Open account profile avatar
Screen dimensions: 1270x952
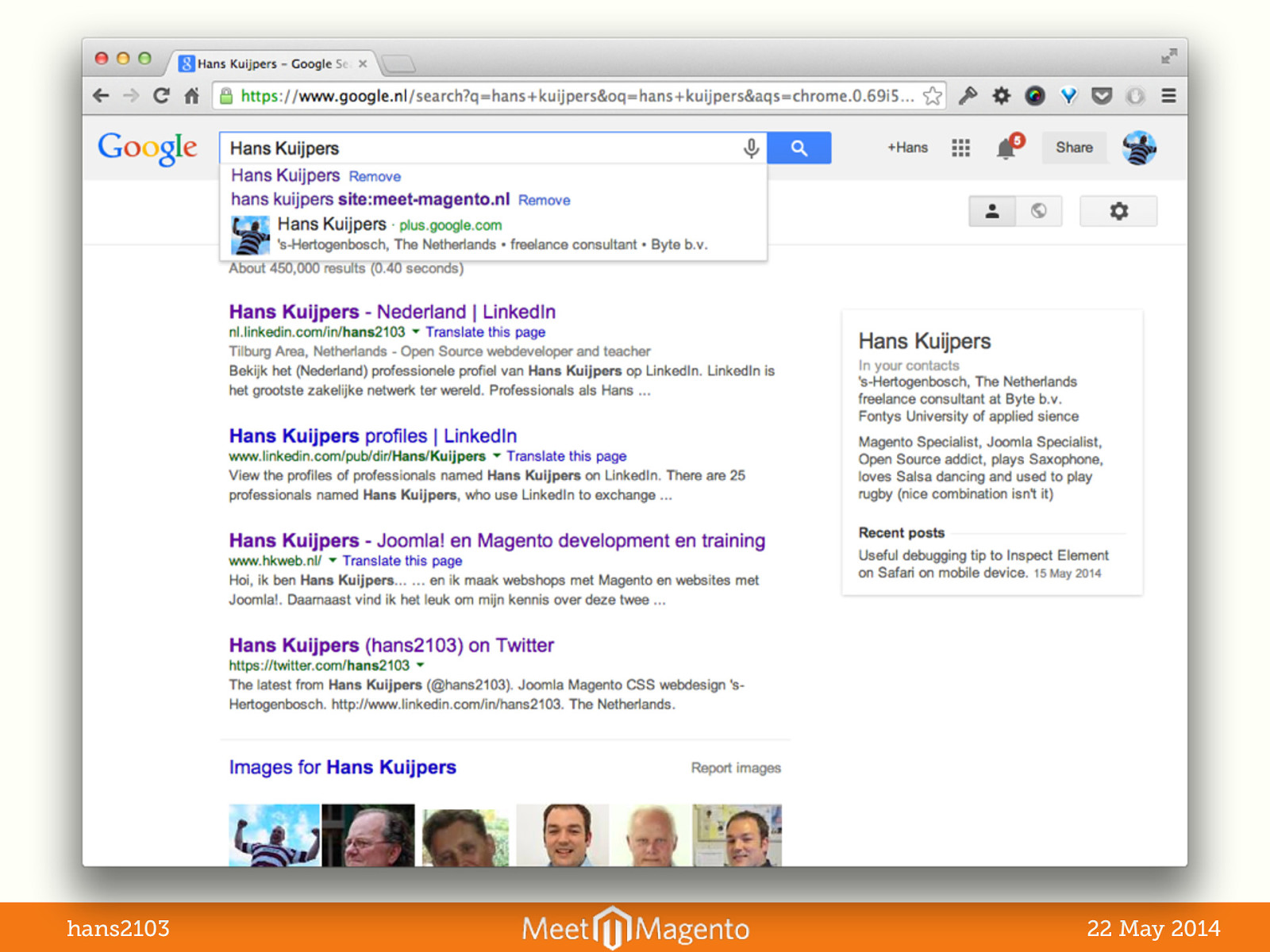(x=1139, y=148)
